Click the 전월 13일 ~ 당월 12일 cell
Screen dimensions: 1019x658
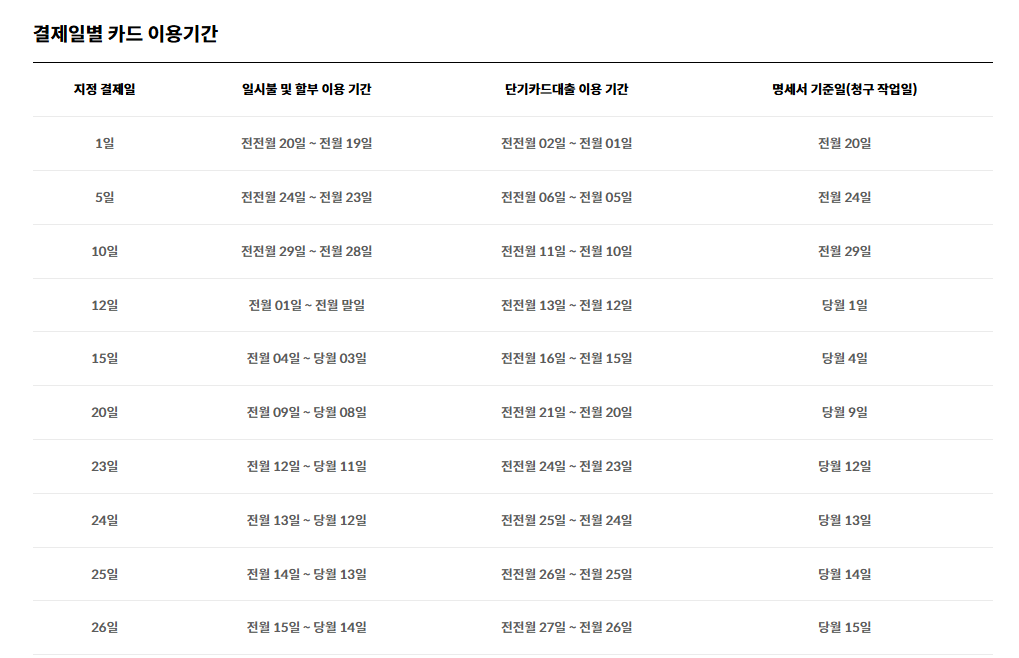[x=306, y=520]
